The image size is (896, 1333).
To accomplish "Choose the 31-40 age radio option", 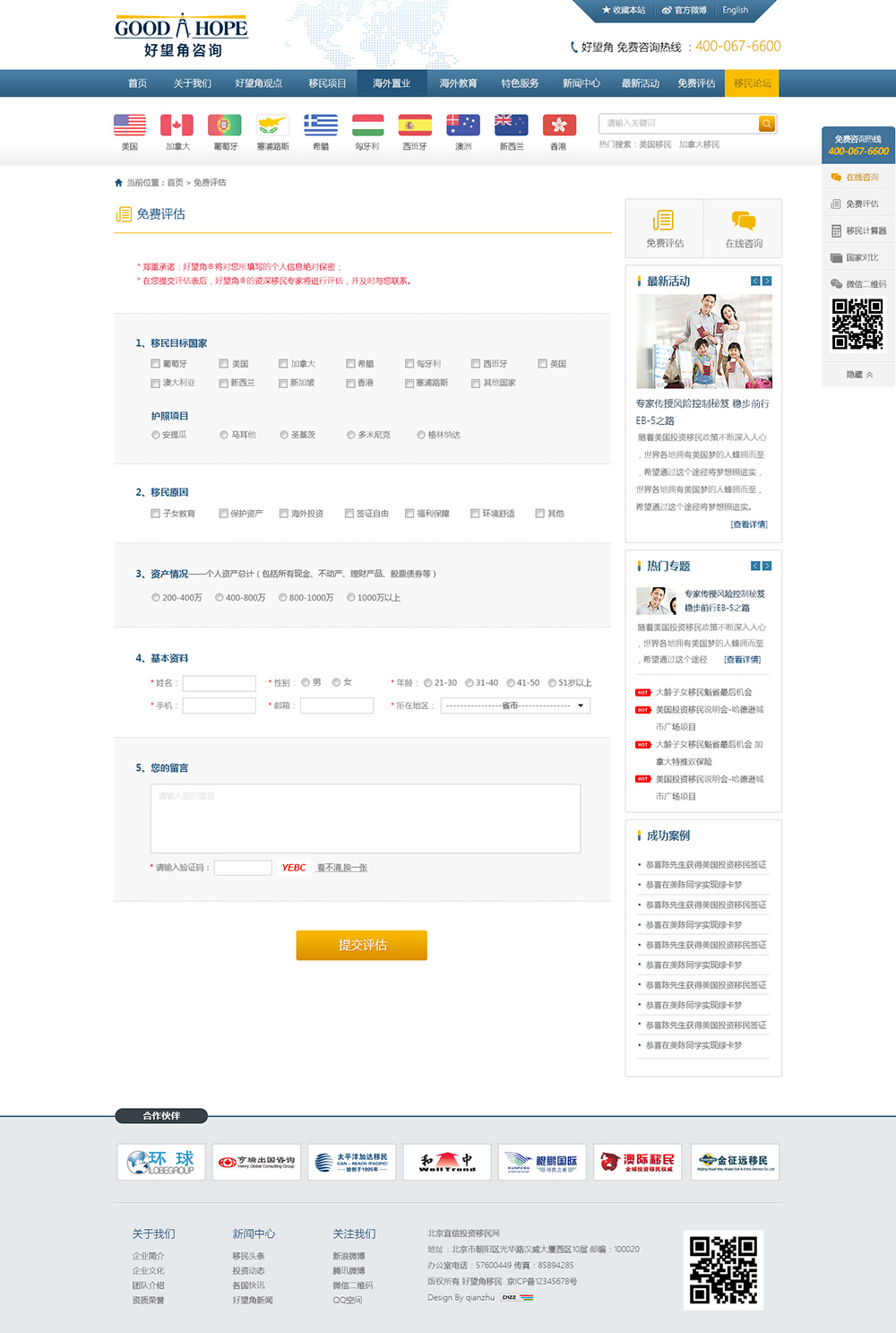I will [470, 683].
